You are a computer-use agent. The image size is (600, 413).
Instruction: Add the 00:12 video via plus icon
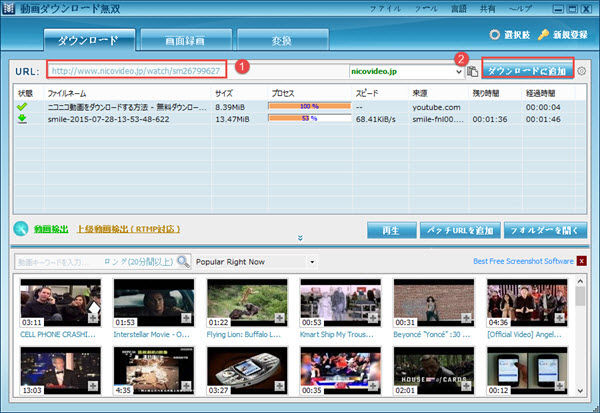559,386
